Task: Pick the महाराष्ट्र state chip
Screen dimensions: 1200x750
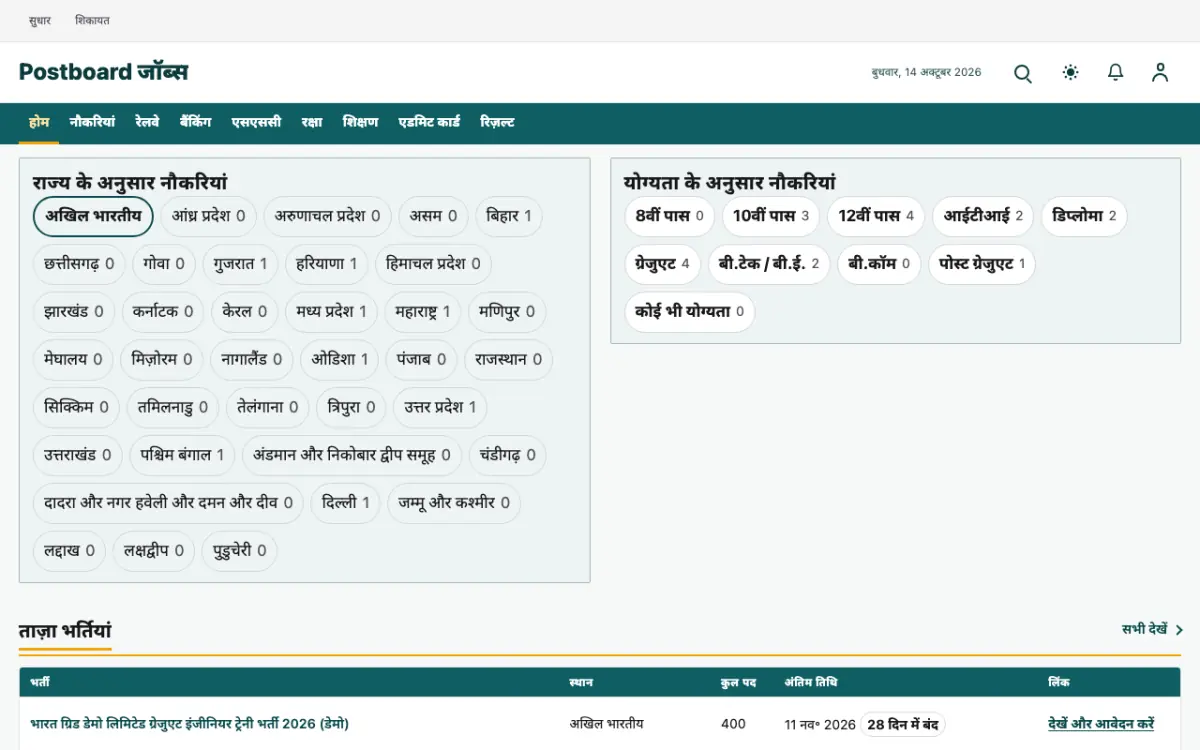Action: click(423, 312)
